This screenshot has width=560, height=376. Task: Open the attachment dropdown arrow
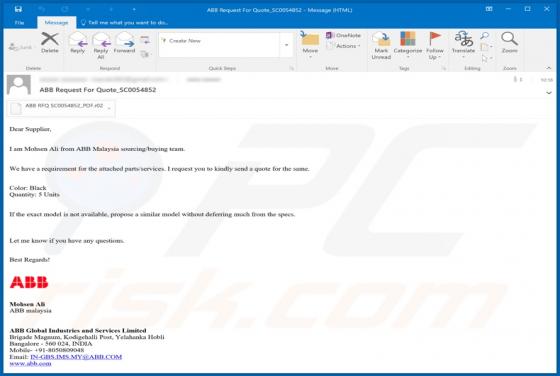point(109,108)
